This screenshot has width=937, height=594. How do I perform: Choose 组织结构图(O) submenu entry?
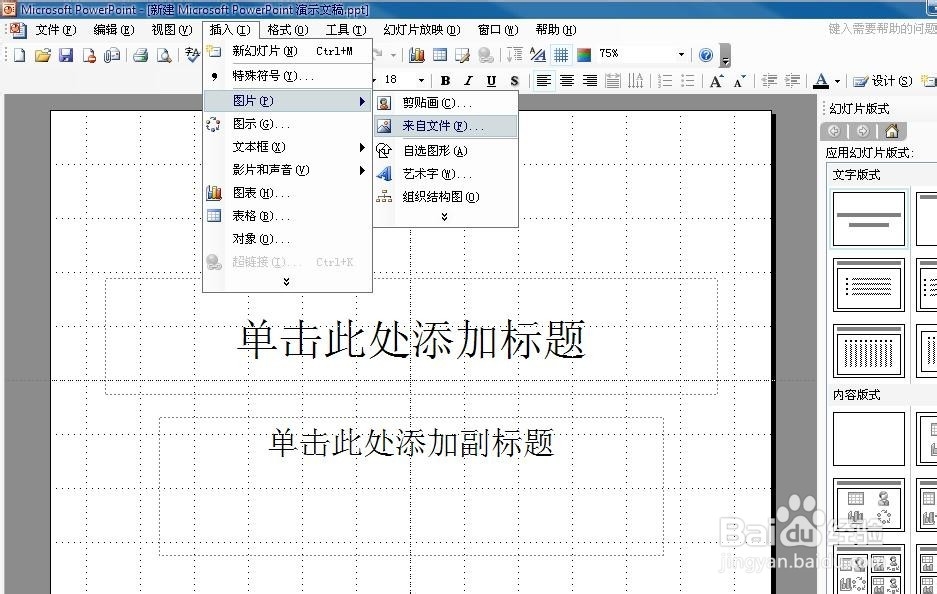point(446,197)
